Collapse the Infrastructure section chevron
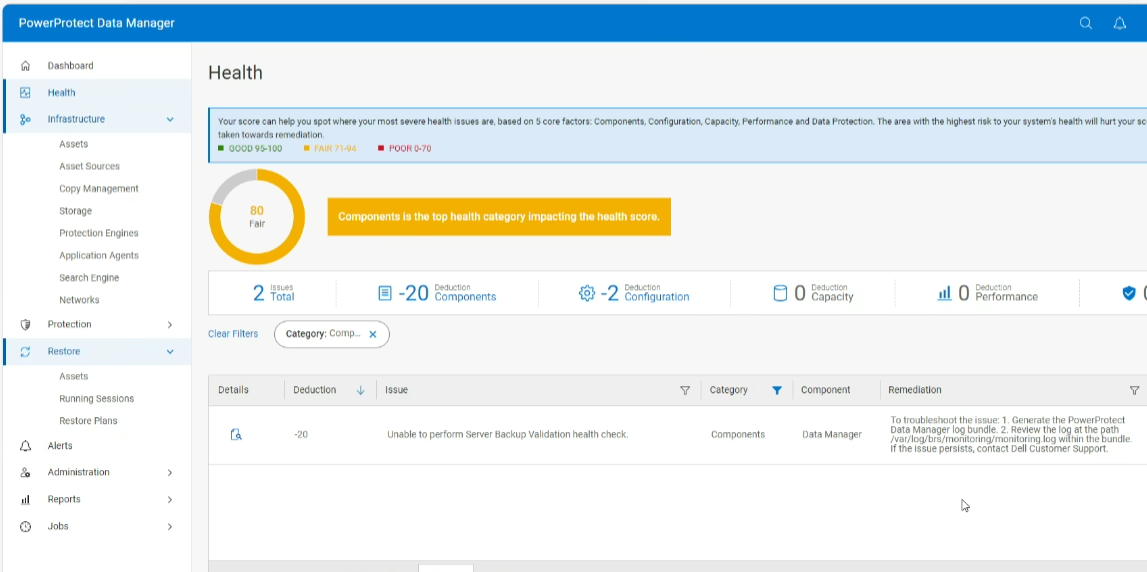Screen dimensions: 1147x572 (x=170, y=119)
